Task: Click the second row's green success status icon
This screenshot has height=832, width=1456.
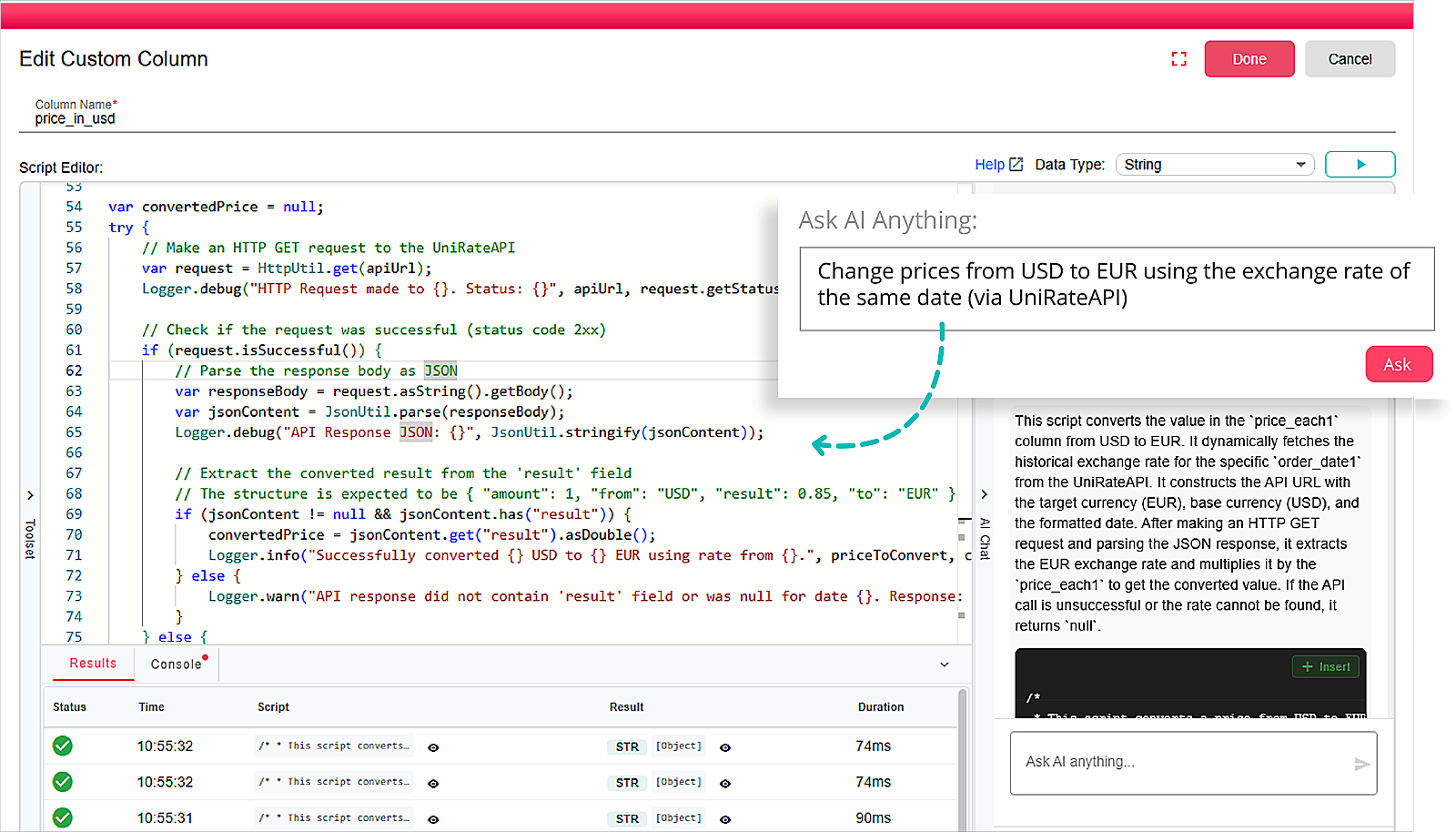Action: pos(63,782)
